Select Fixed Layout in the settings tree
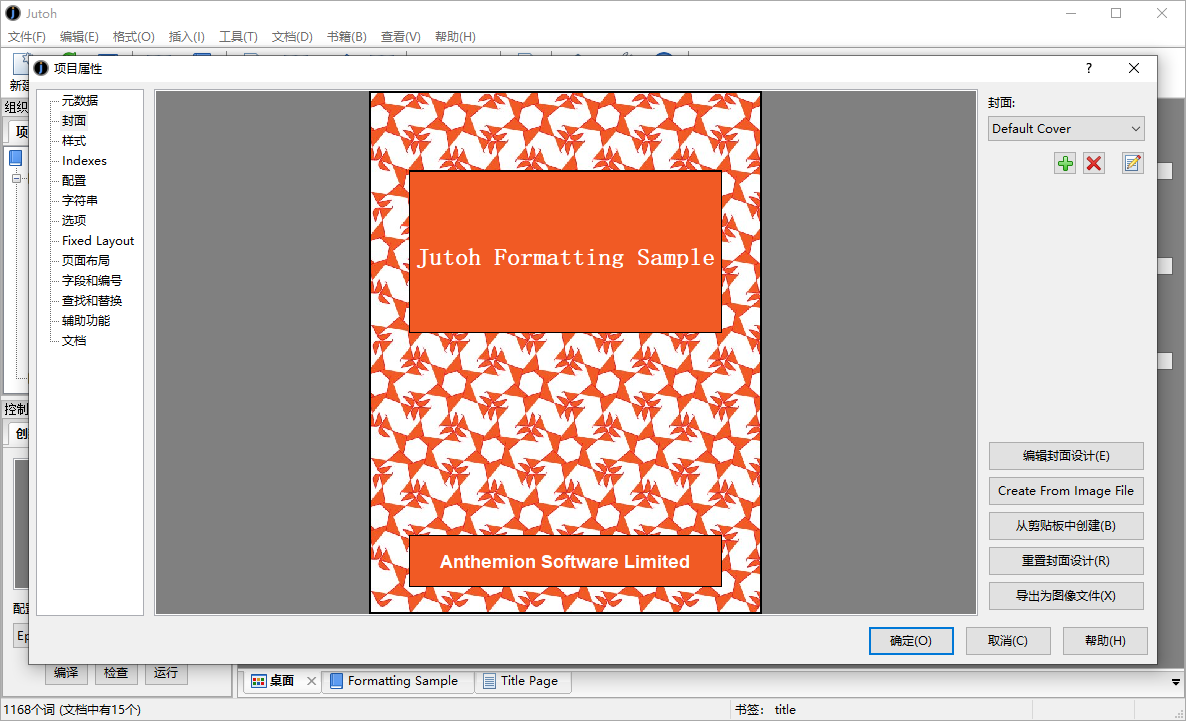This screenshot has height=721, width=1186. pyautogui.click(x=98, y=241)
